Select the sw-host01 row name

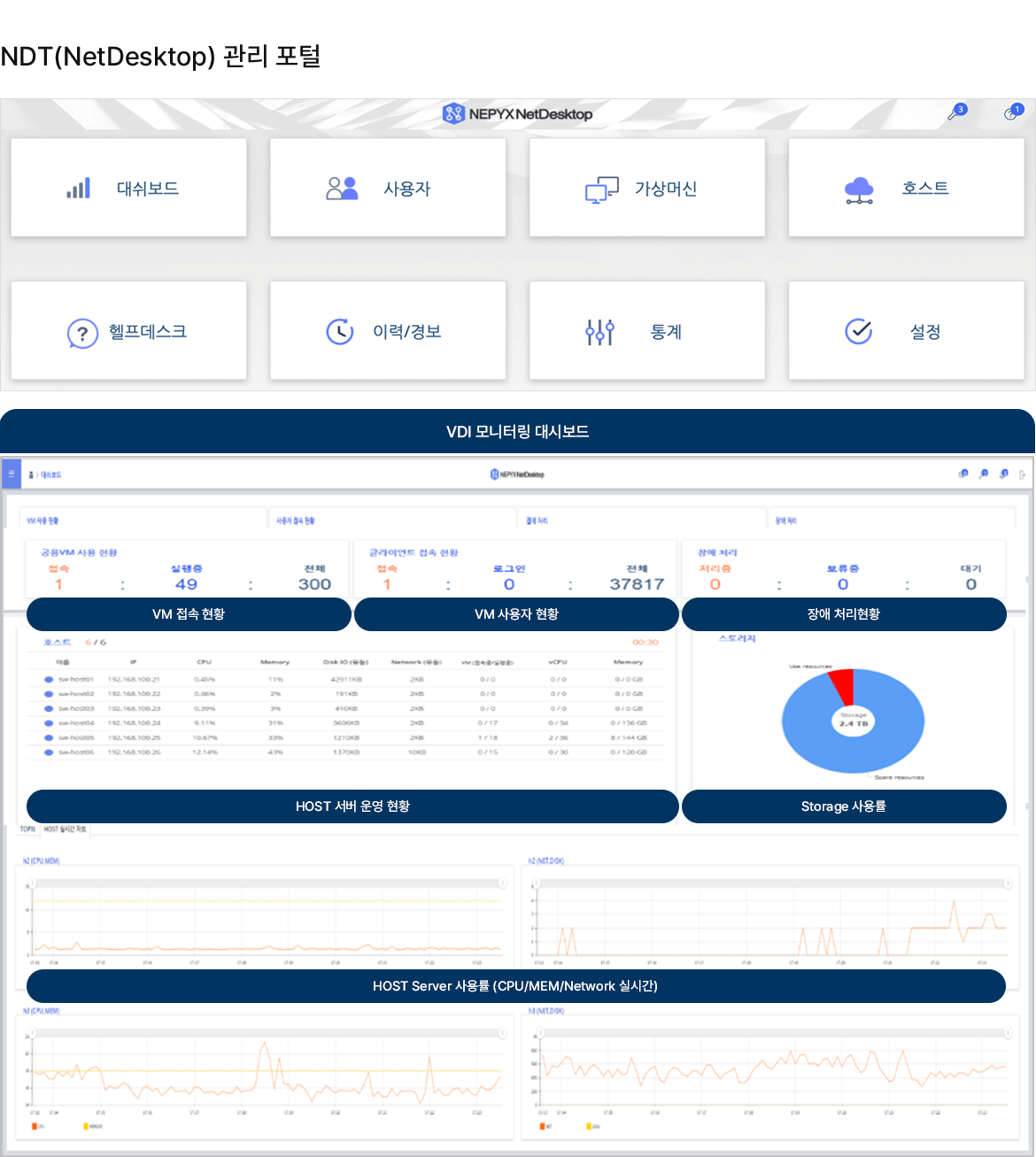(76, 680)
